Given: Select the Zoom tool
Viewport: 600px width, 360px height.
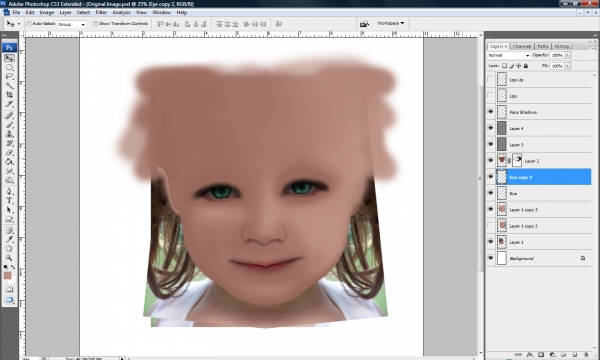Looking at the screenshot, I should coord(9,258).
